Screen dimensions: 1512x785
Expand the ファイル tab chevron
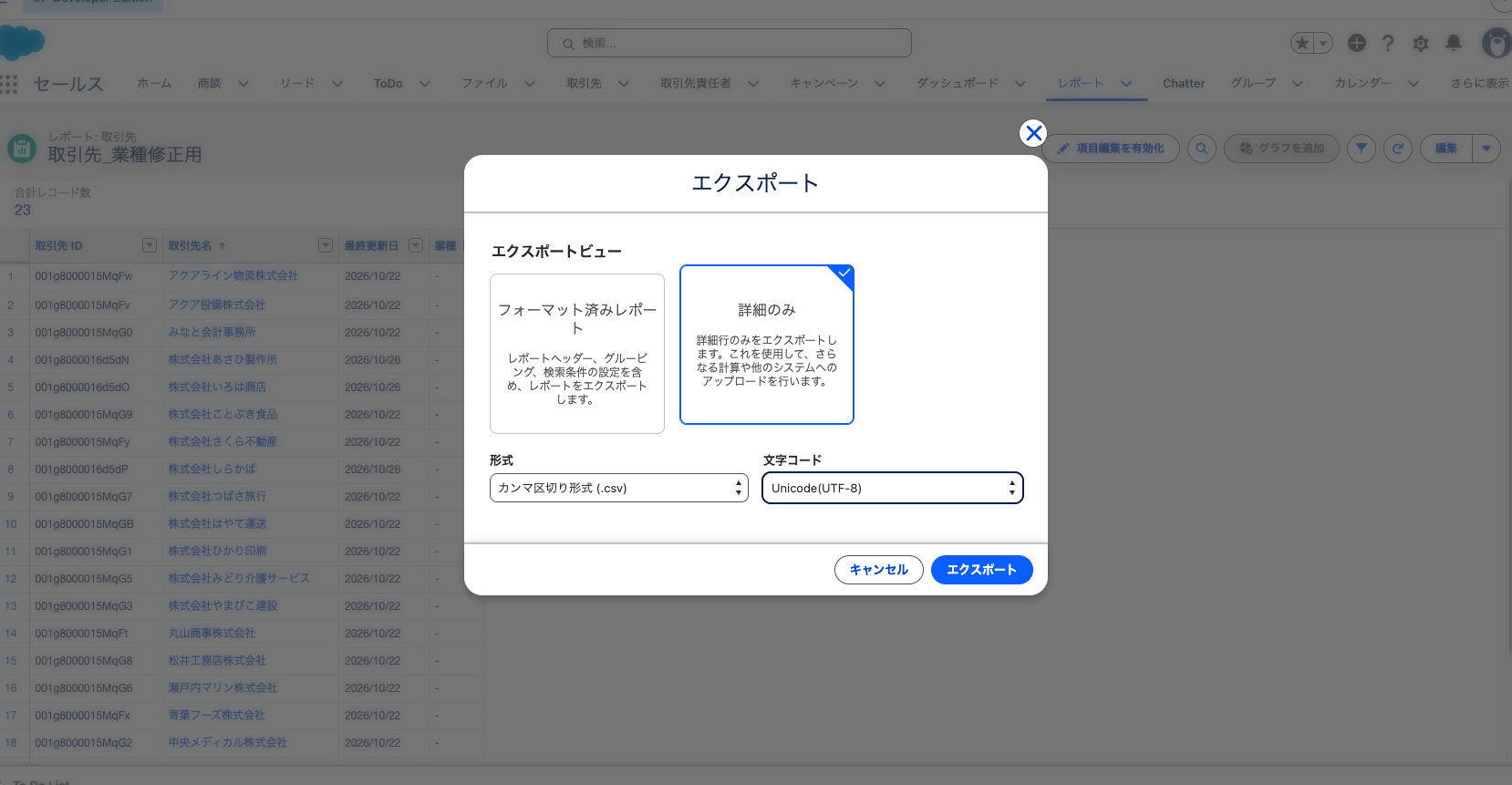530,84
